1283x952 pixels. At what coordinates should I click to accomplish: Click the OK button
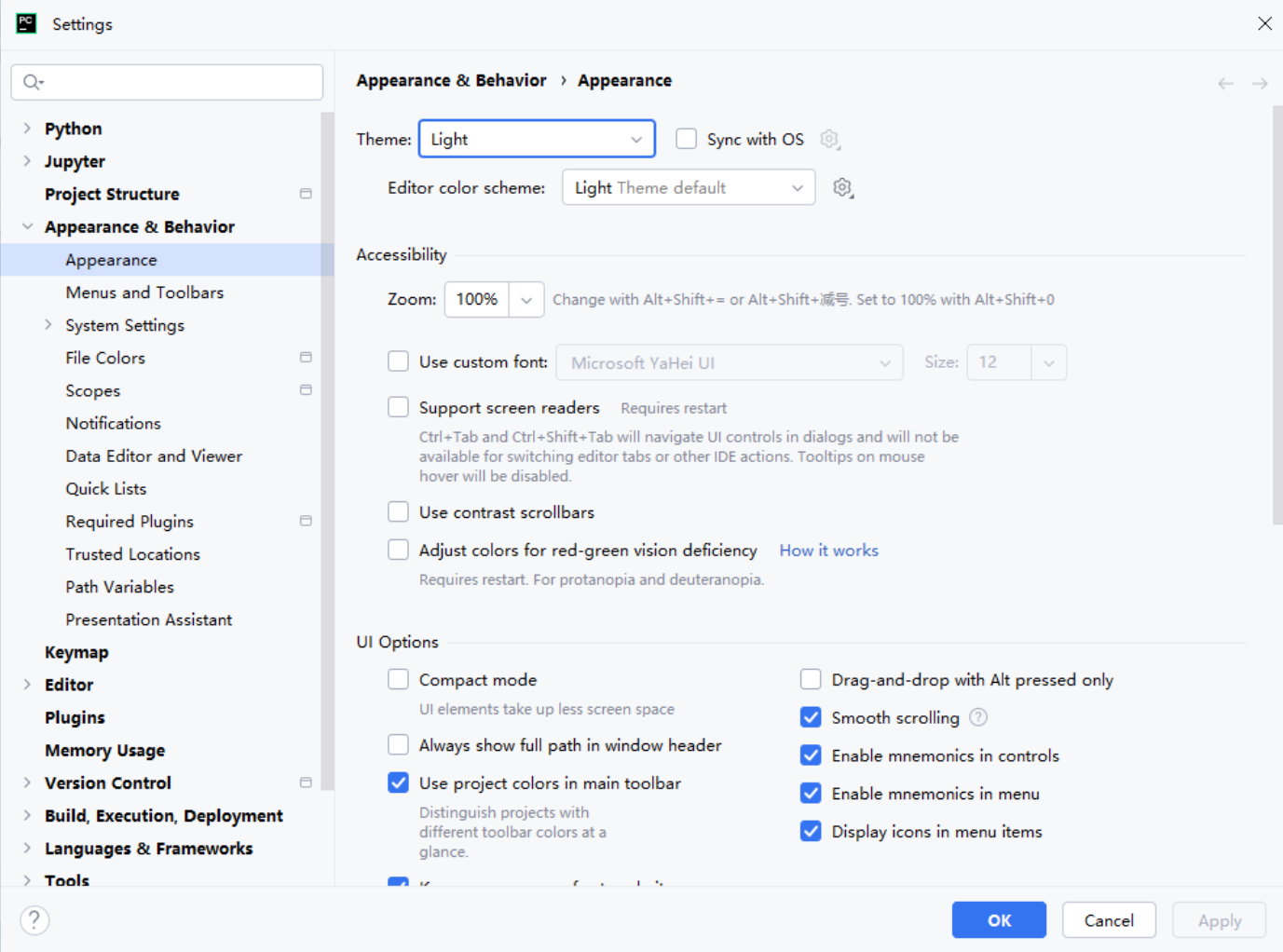tap(999, 920)
